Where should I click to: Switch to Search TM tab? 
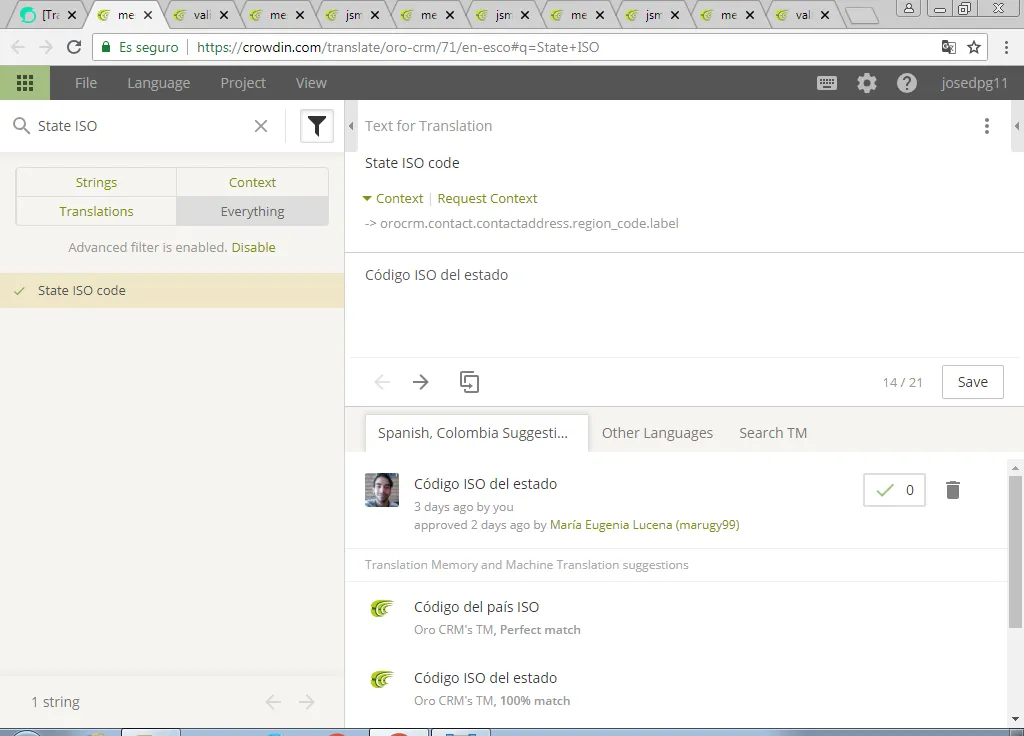tap(773, 433)
